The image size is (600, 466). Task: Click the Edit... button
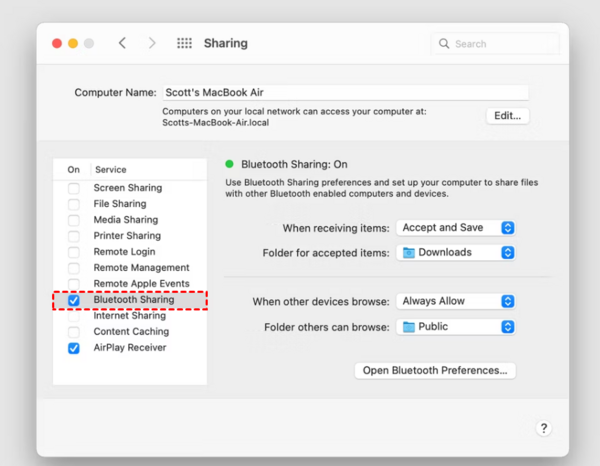(507, 116)
